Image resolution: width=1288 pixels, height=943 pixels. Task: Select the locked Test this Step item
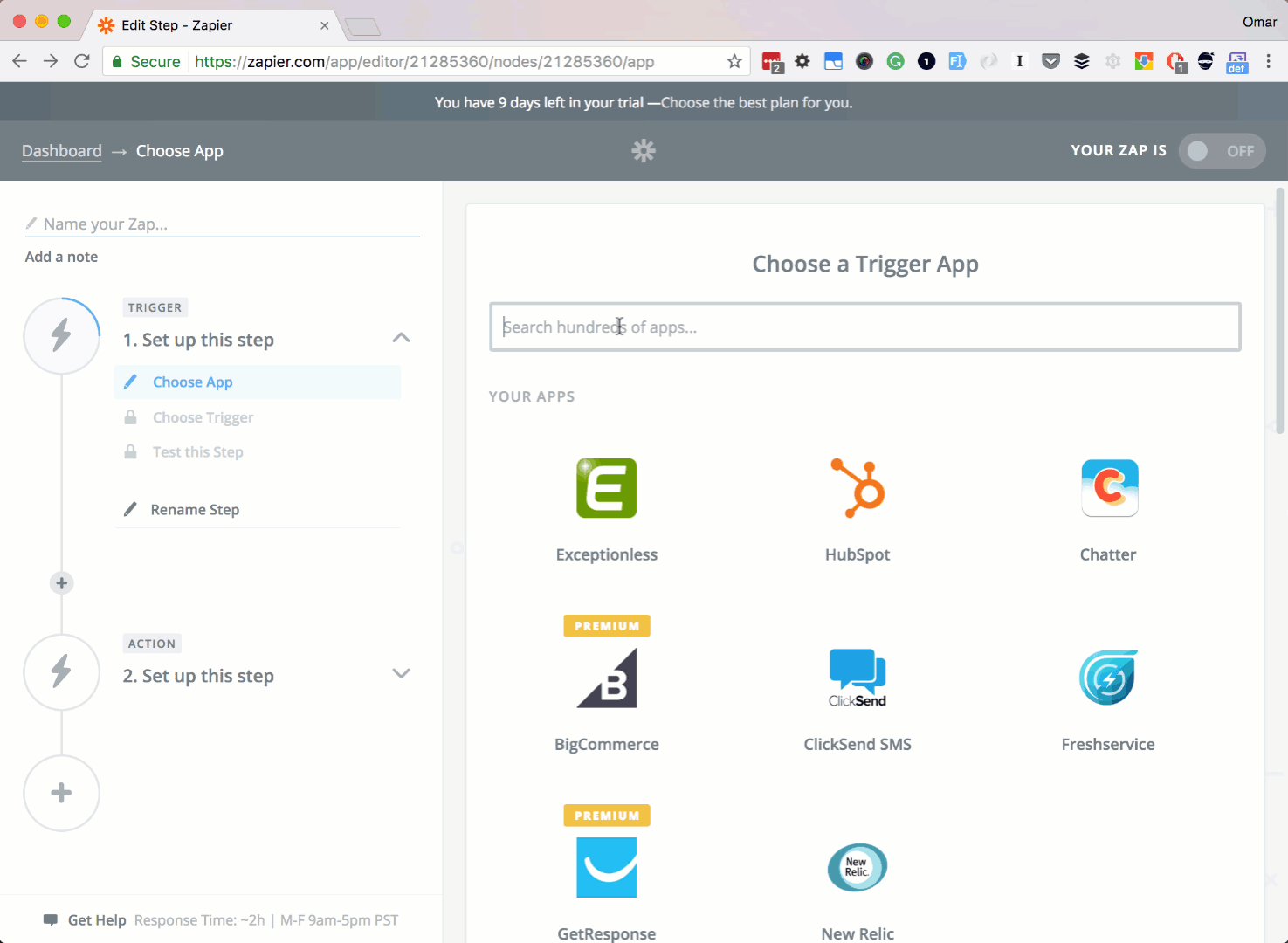click(x=197, y=451)
